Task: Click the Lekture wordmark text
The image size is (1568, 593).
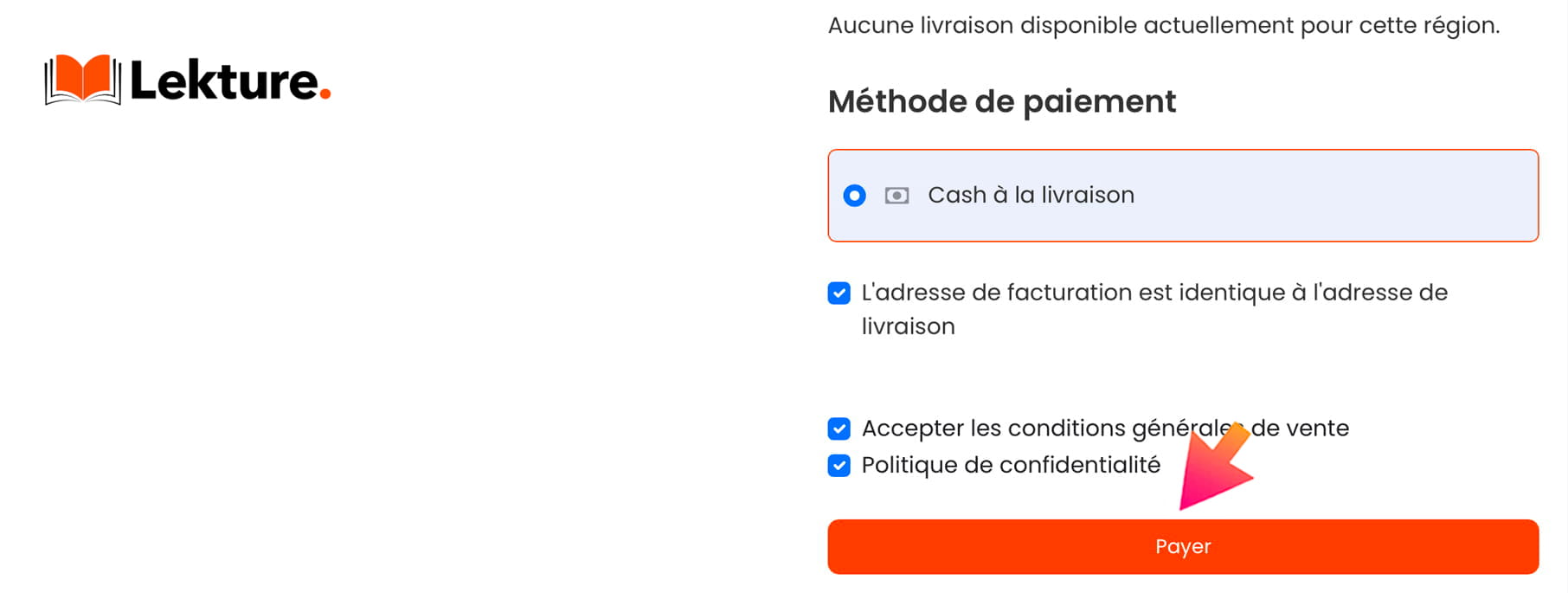Action: point(223,81)
